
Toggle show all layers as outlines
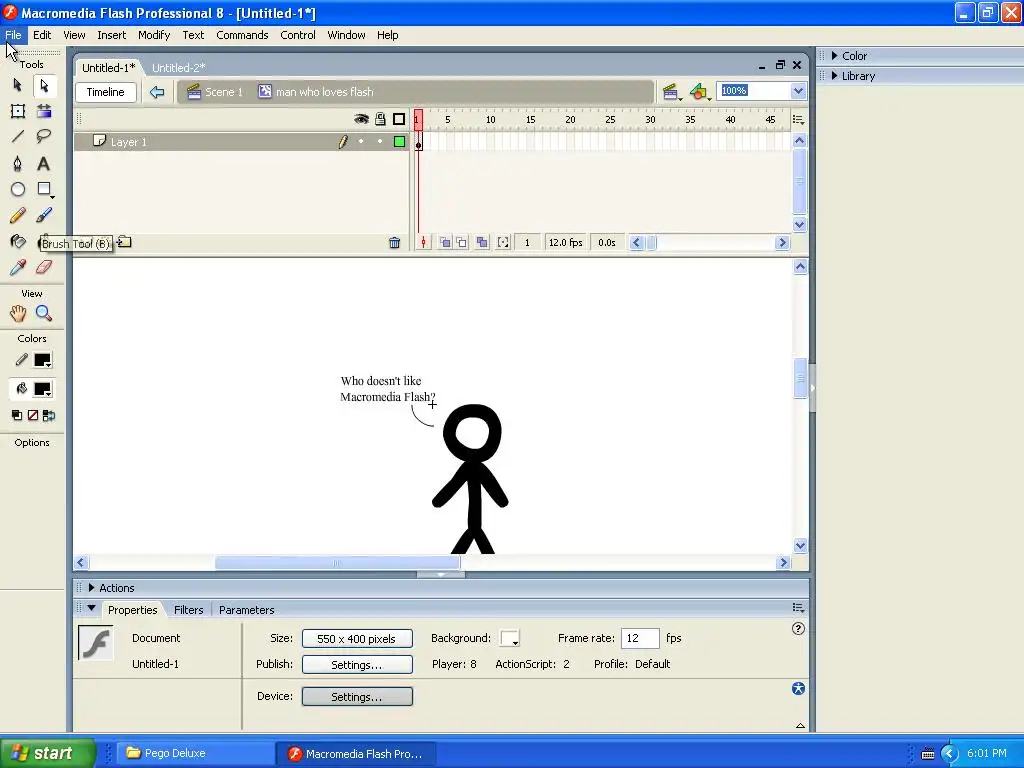click(x=399, y=119)
